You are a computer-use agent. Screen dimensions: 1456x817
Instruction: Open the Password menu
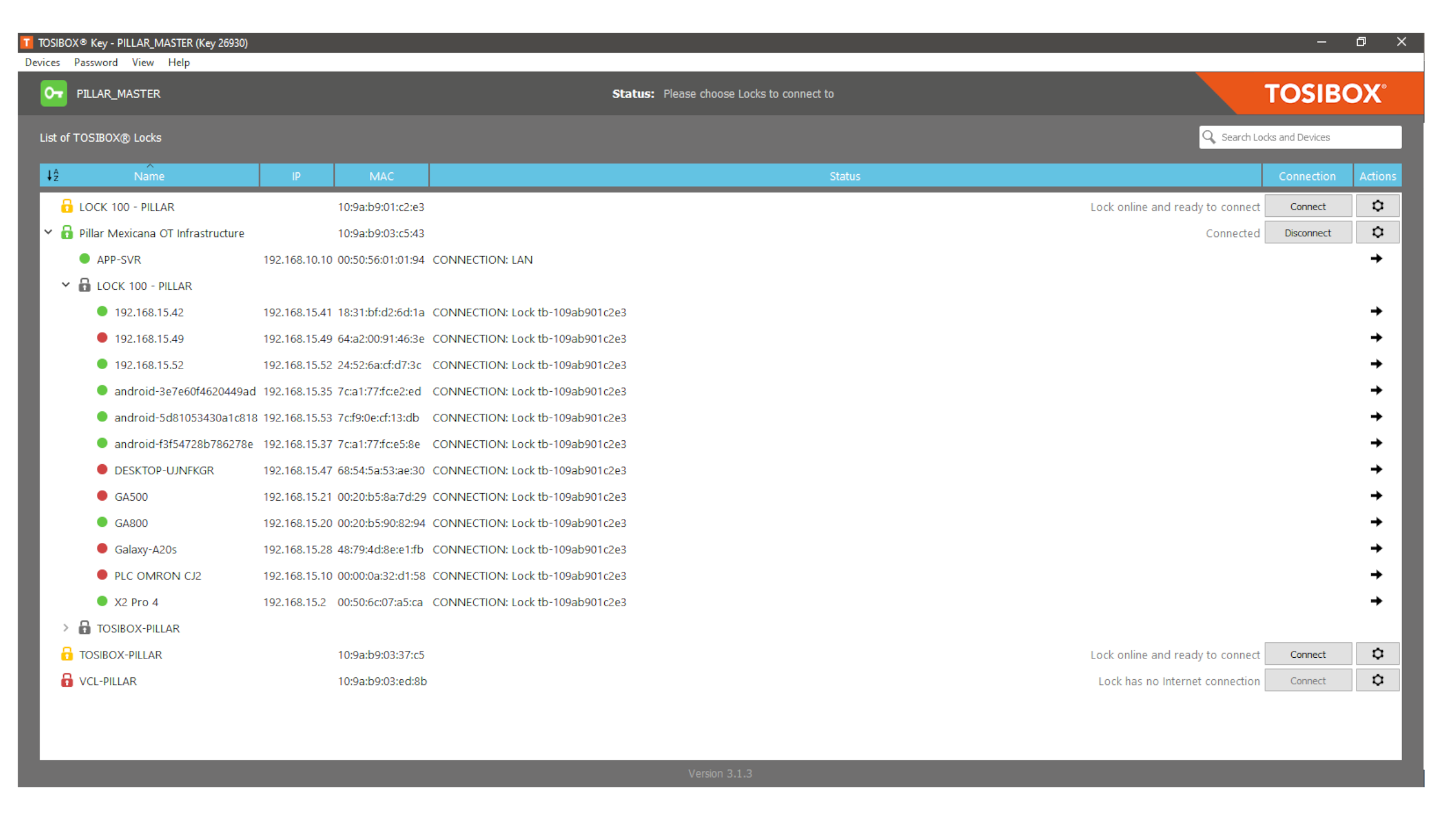(96, 62)
